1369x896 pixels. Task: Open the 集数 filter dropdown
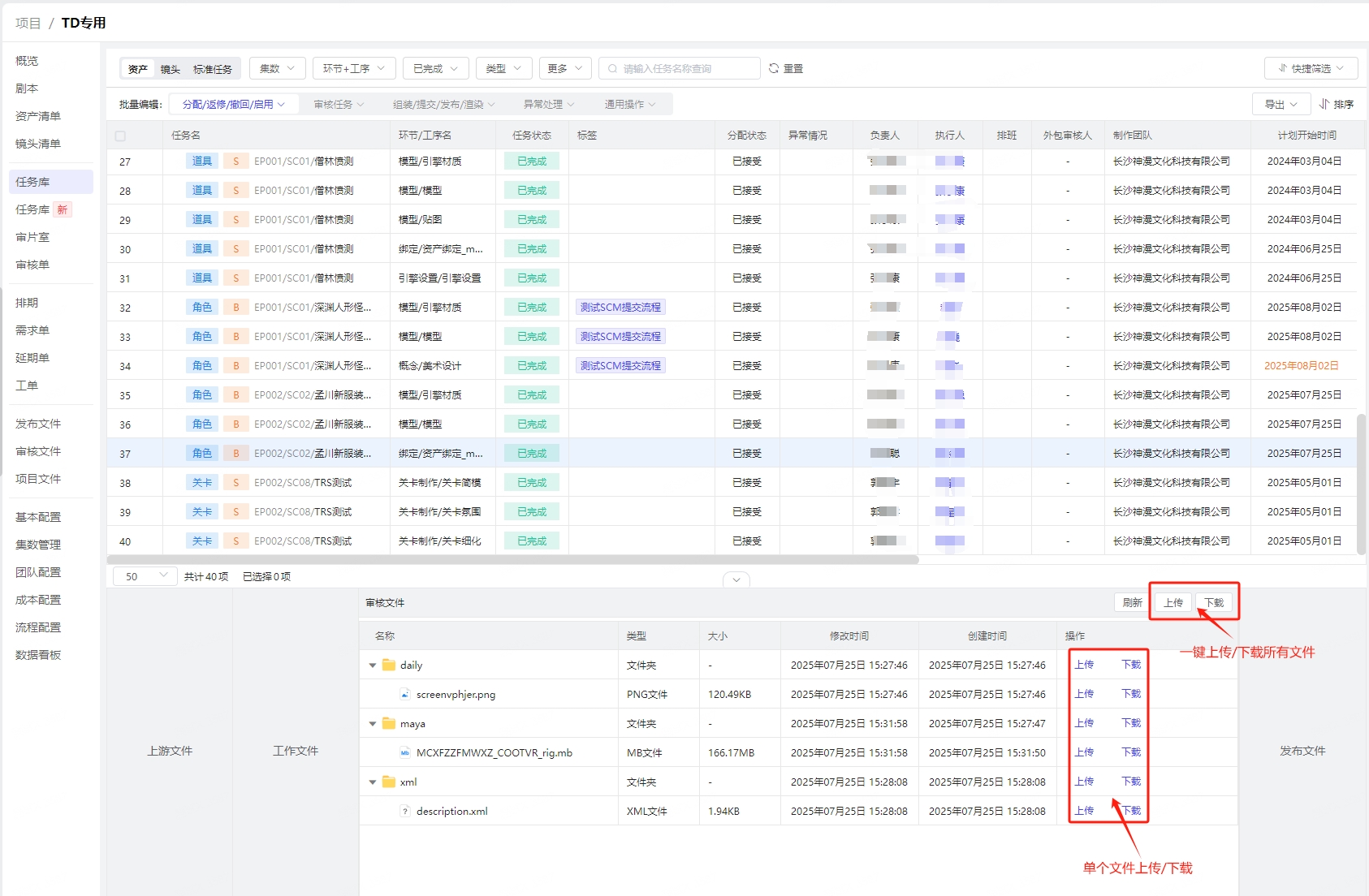pos(277,69)
